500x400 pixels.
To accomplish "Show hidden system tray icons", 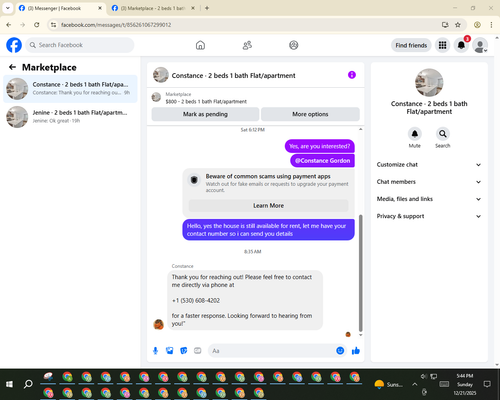I will click(415, 384).
